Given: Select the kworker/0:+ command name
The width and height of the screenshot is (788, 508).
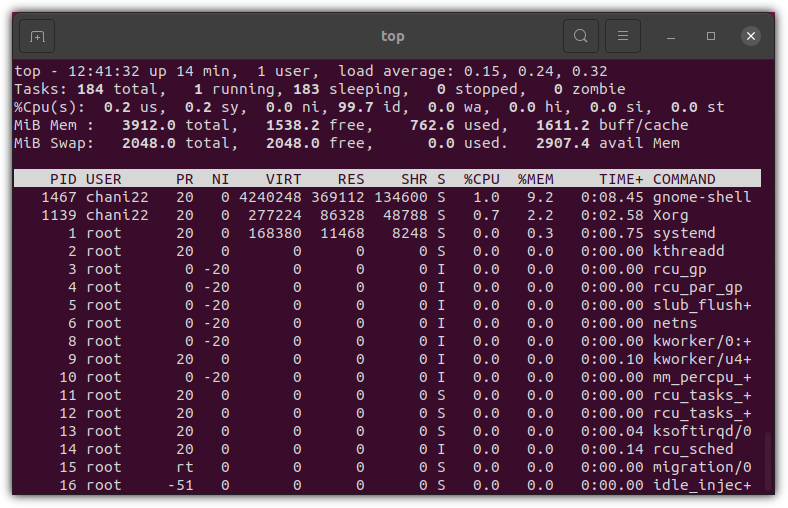Looking at the screenshot, I should [702, 341].
